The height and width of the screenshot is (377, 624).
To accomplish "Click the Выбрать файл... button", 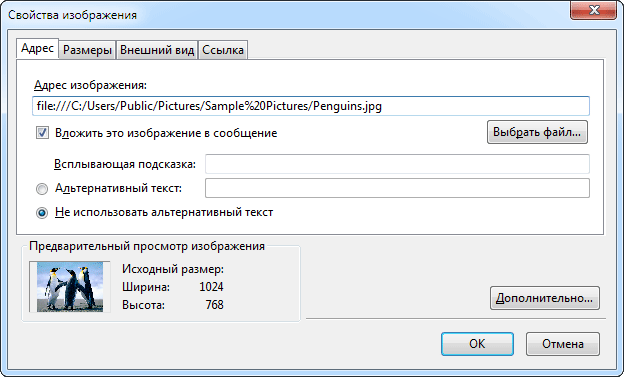I will (537, 132).
